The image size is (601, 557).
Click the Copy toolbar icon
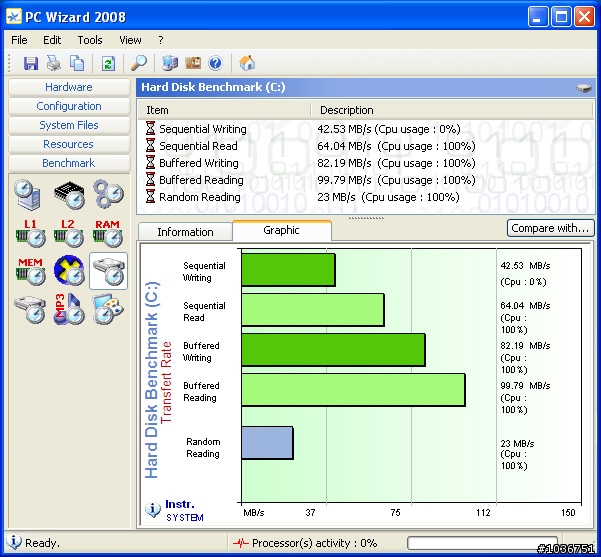[x=77, y=63]
